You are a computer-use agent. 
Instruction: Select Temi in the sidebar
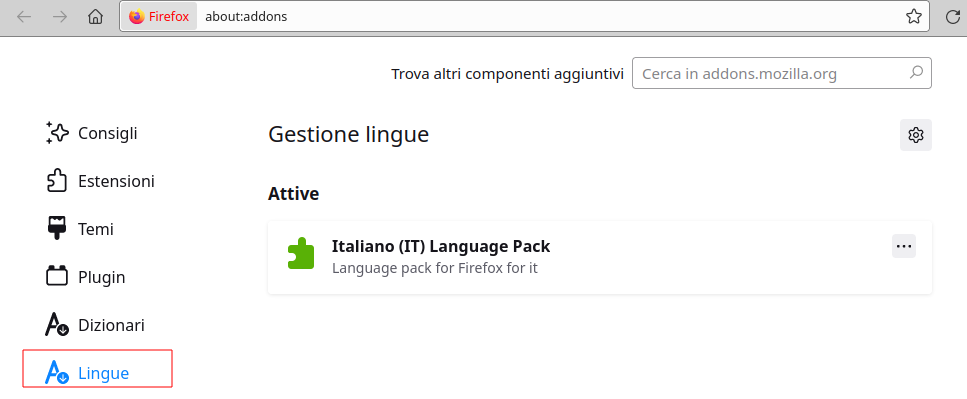click(x=98, y=229)
